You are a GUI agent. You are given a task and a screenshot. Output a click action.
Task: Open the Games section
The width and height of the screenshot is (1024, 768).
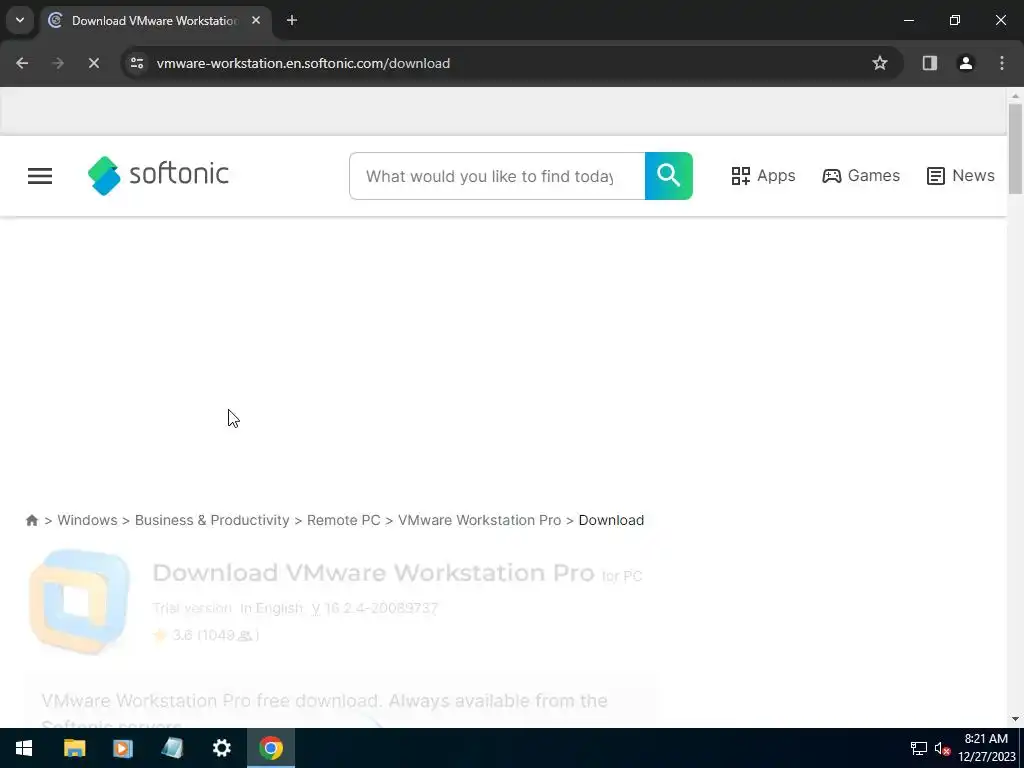click(861, 176)
